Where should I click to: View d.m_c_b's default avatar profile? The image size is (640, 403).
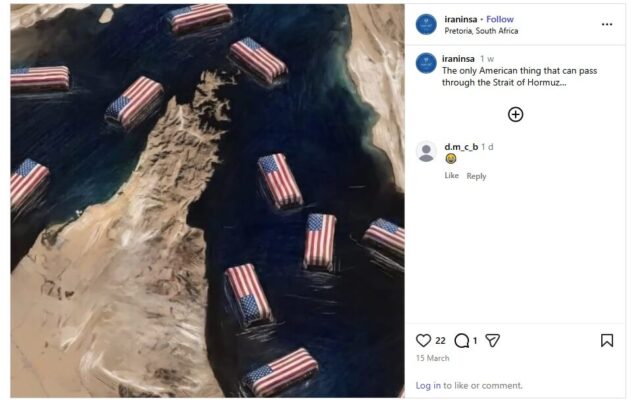click(426, 151)
